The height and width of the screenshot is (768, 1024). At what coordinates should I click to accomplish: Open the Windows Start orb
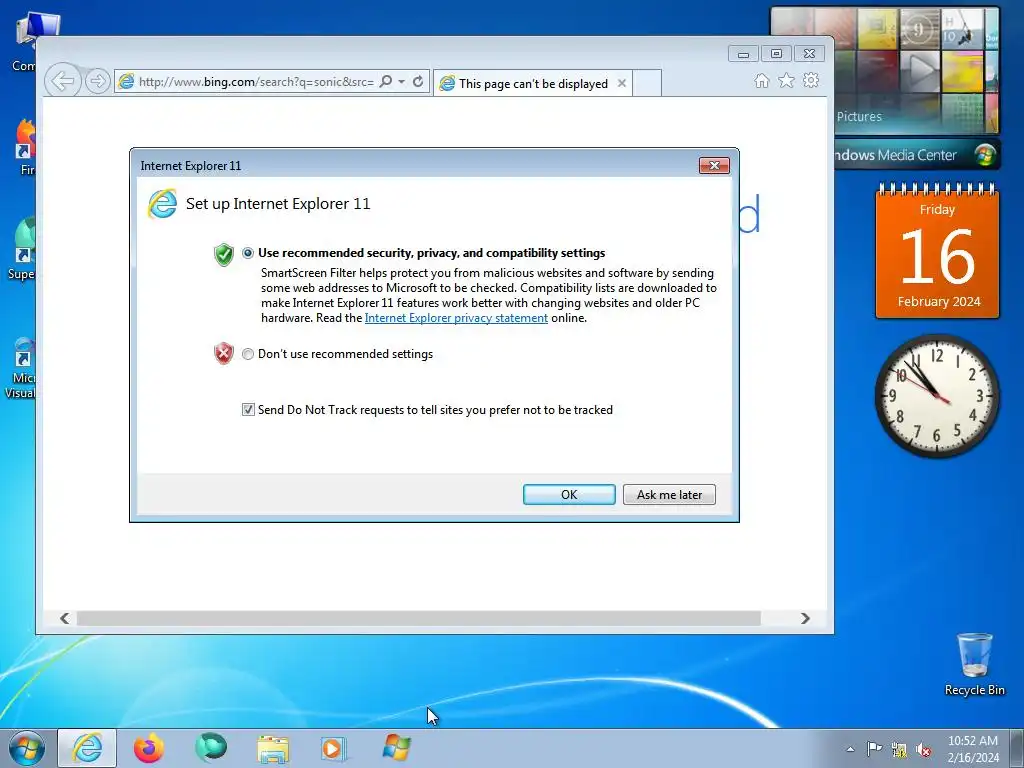pyautogui.click(x=27, y=748)
